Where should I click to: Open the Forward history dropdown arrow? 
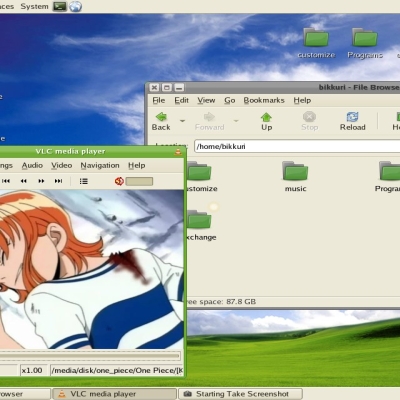[236, 120]
